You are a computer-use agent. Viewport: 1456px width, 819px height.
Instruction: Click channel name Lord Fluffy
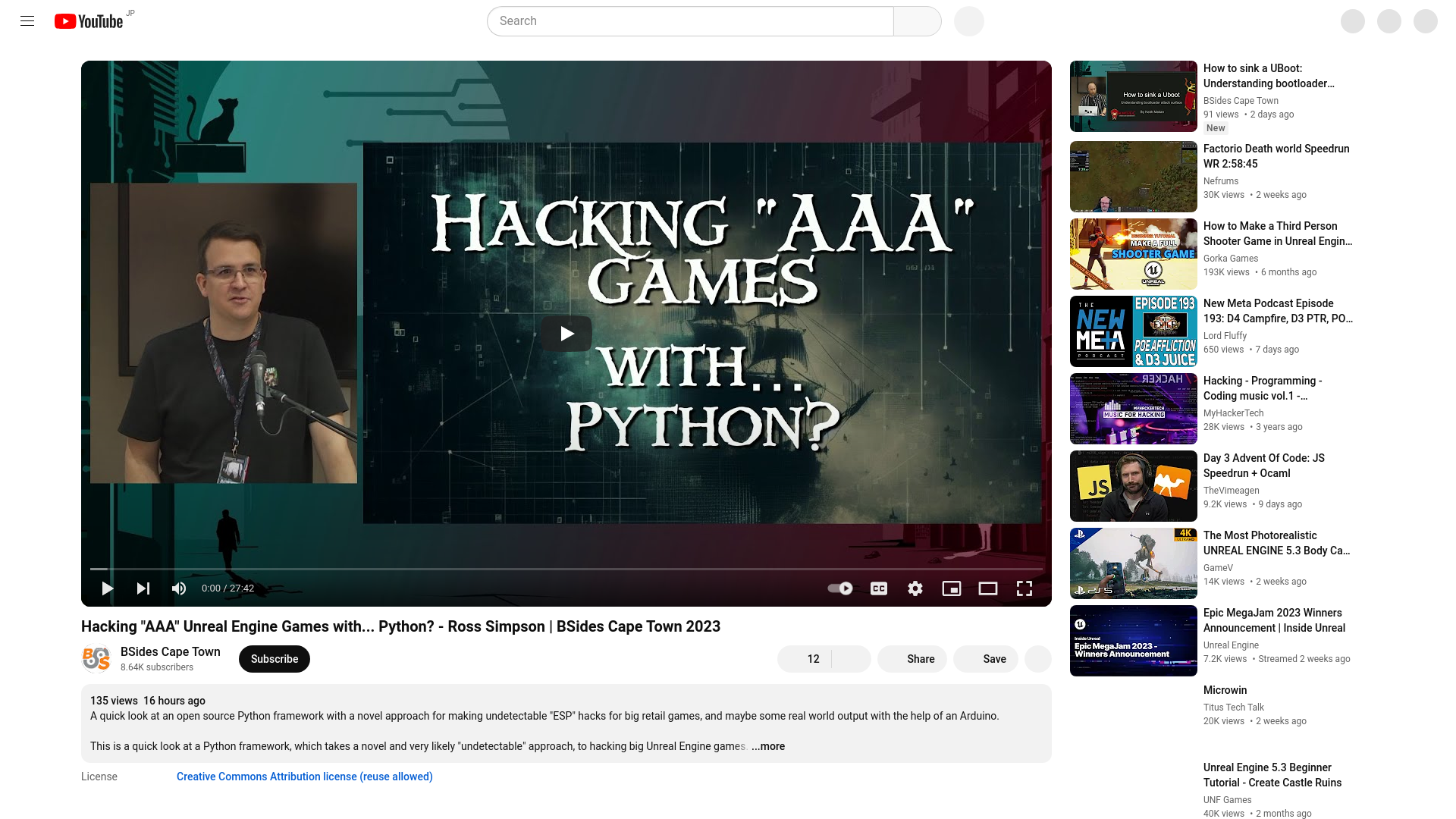click(x=1225, y=336)
